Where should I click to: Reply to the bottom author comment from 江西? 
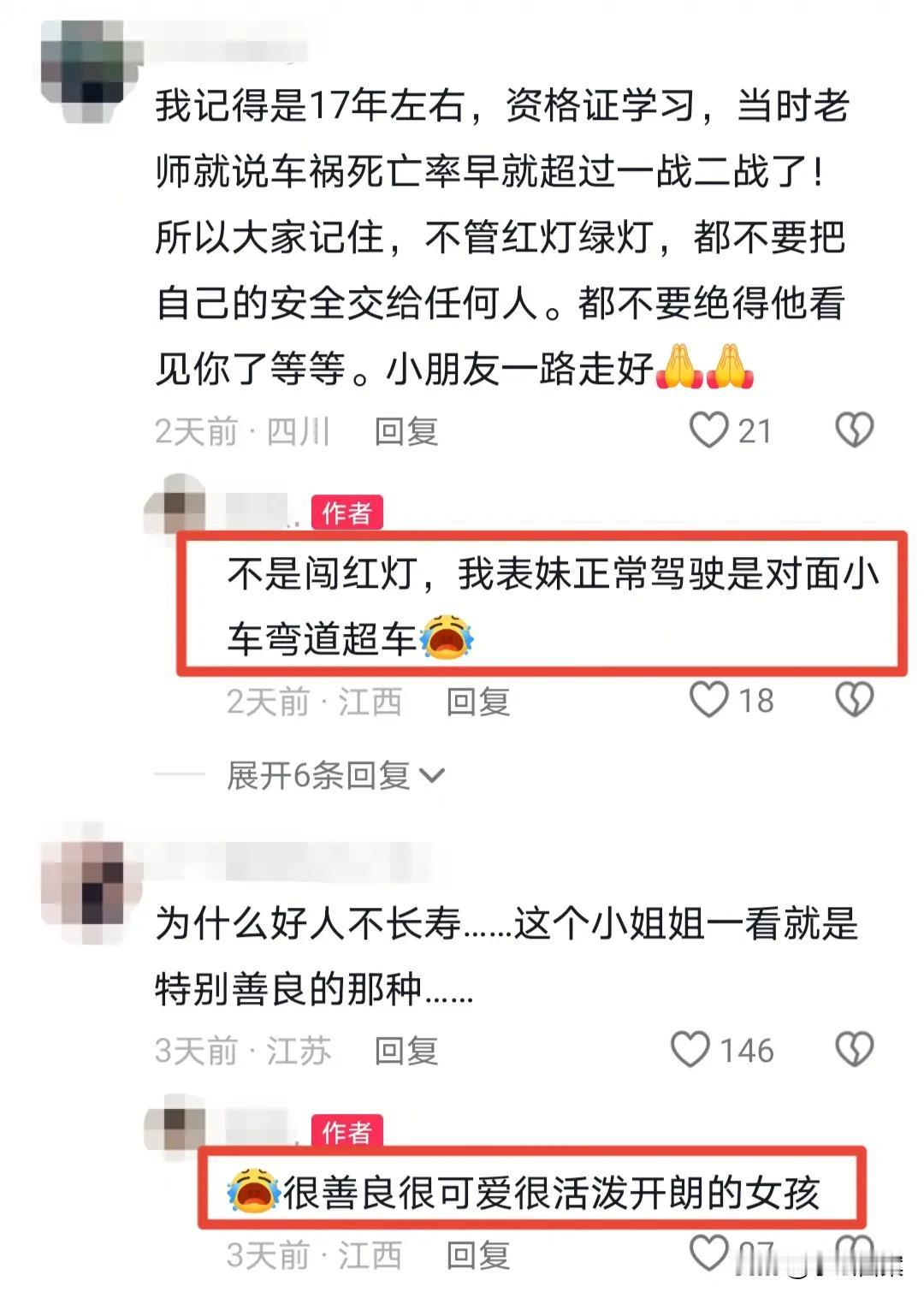(x=477, y=1255)
